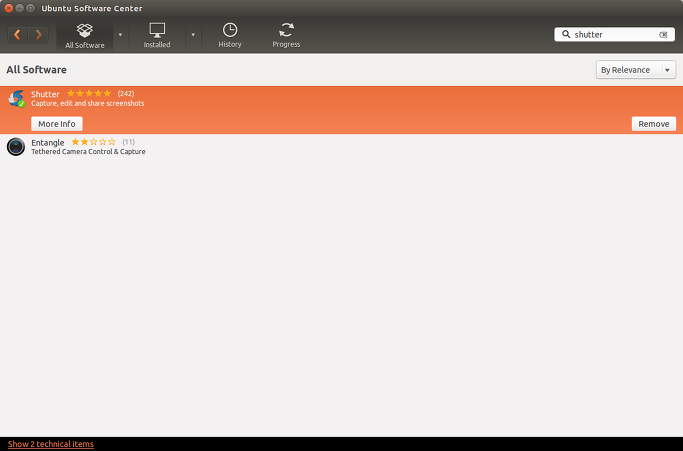Screen dimensions: 683x451
Task: Open More Info for Shutter
Action: tap(57, 124)
